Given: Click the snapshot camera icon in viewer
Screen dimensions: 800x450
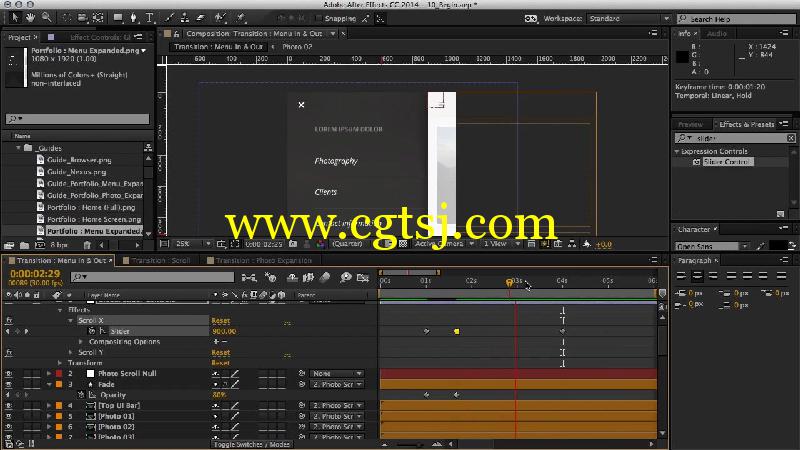Looking at the screenshot, I should coord(293,244).
